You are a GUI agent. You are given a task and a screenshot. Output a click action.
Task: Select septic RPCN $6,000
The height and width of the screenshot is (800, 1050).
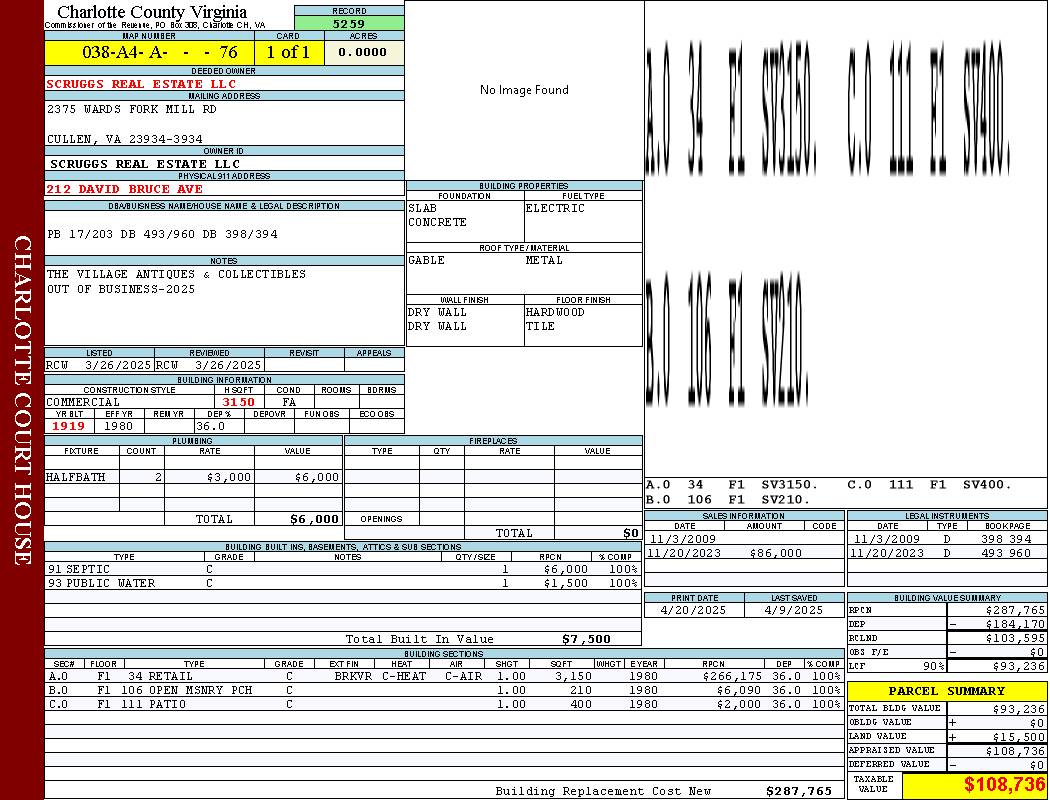tap(566, 570)
